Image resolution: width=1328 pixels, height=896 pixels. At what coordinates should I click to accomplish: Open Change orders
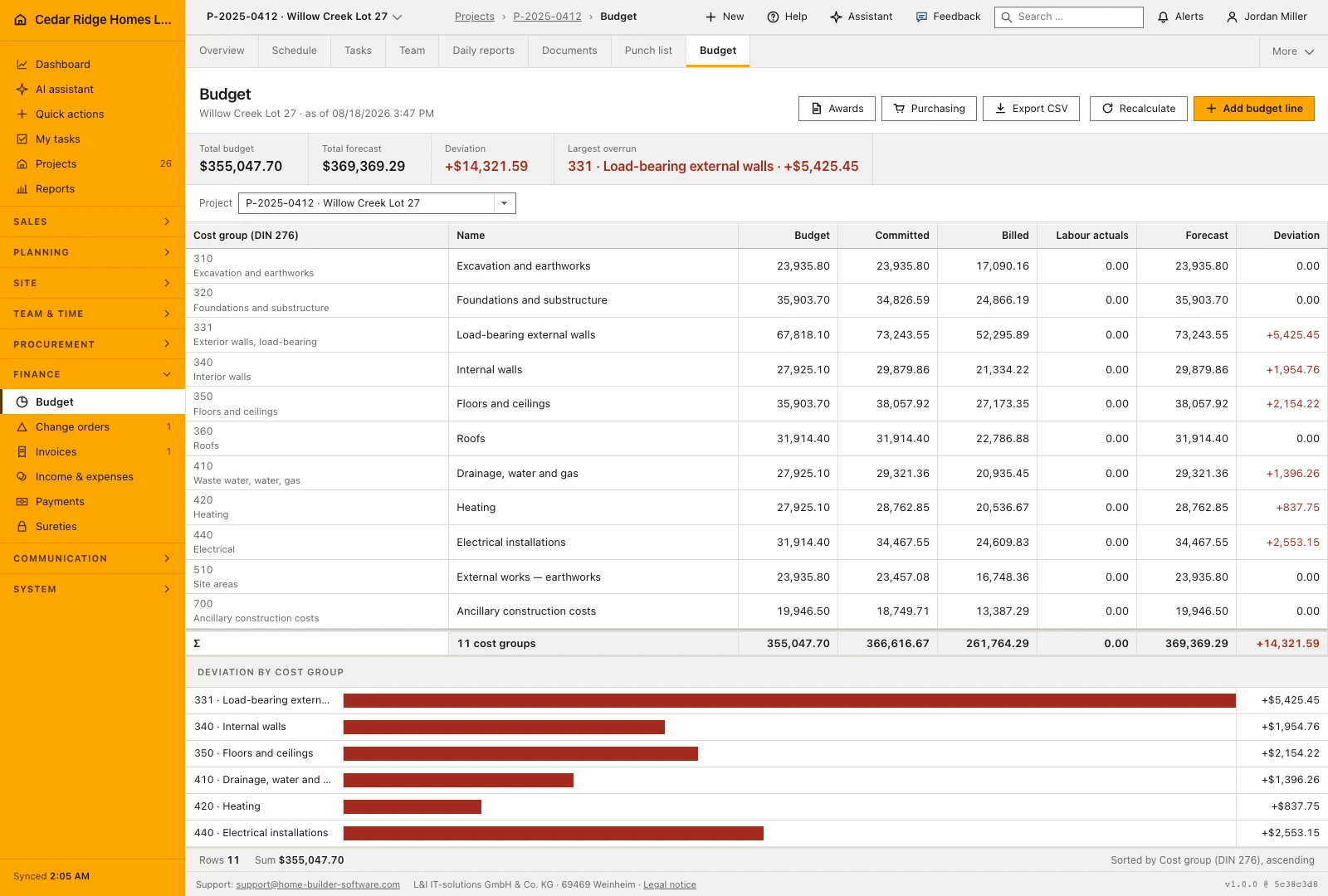click(x=92, y=426)
